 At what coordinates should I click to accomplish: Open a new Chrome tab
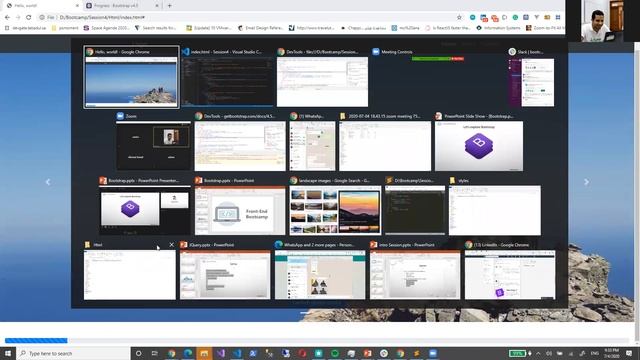point(169,6)
